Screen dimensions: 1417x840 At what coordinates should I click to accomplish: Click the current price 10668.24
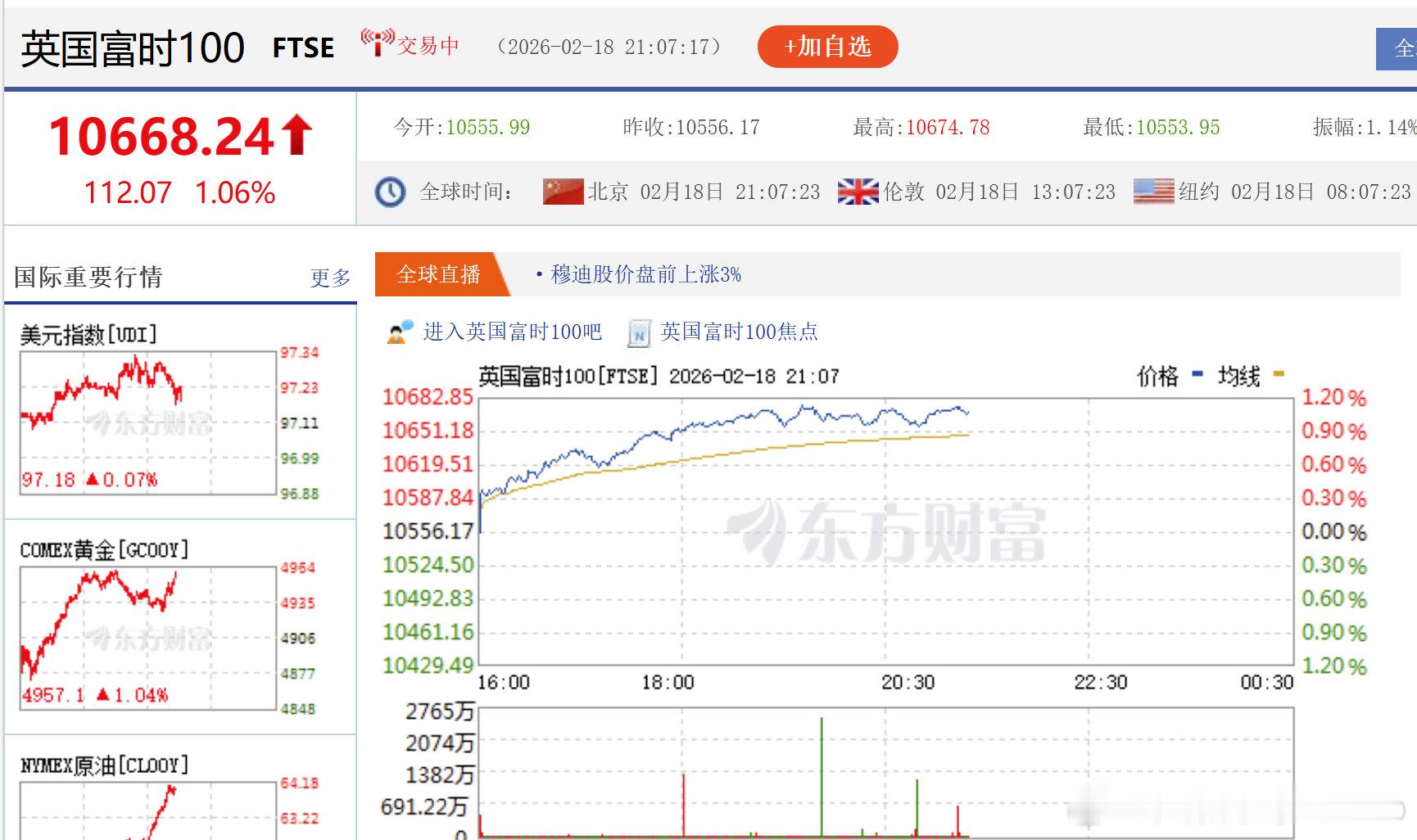(x=162, y=136)
